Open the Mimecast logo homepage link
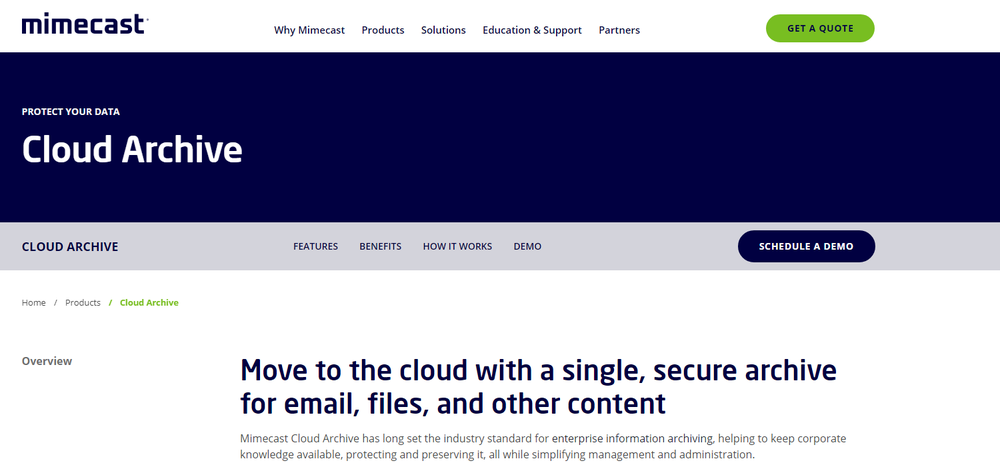The height and width of the screenshot is (466, 1000). pos(85,25)
